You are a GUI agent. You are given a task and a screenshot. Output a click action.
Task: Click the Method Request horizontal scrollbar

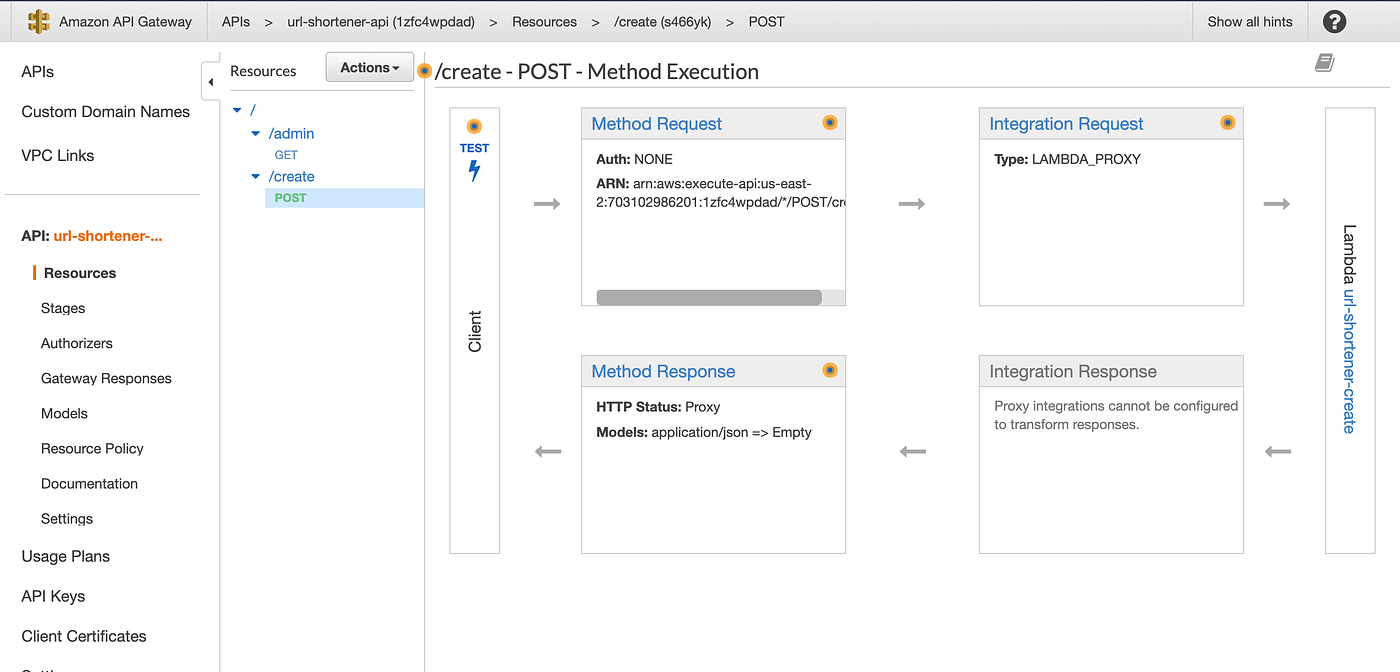[x=709, y=297]
